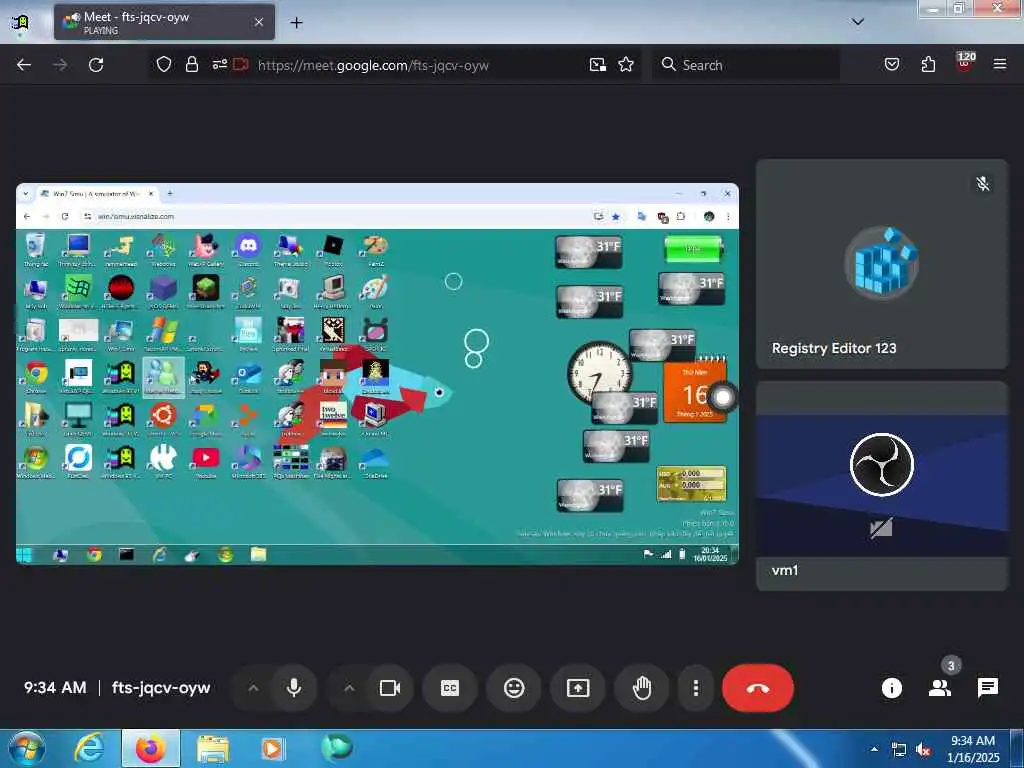
Task: Open the Firefox list all tabs dropdown
Action: click(858, 22)
